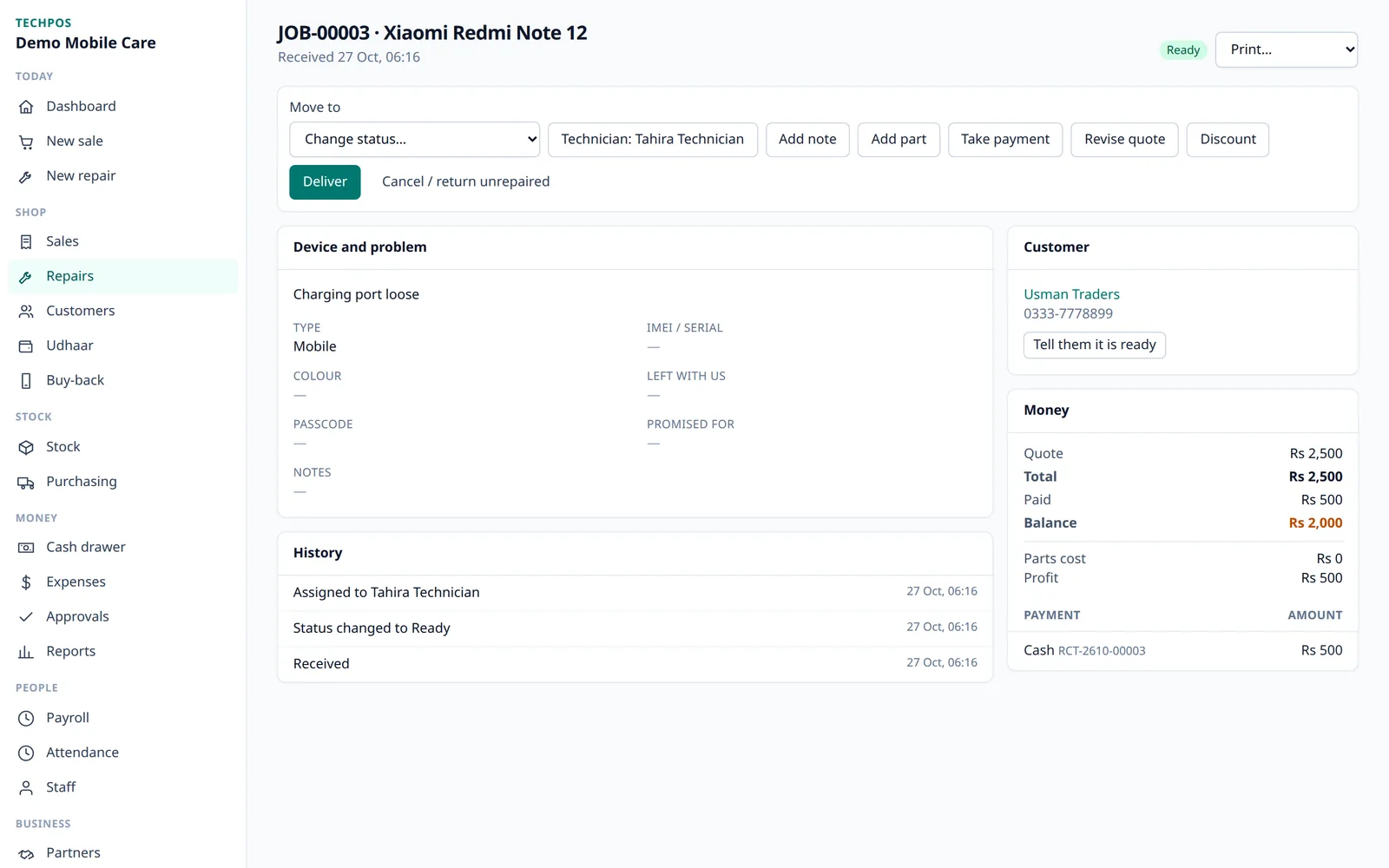
Task: Click the Sales receipt icon
Action: pyautogui.click(x=26, y=242)
